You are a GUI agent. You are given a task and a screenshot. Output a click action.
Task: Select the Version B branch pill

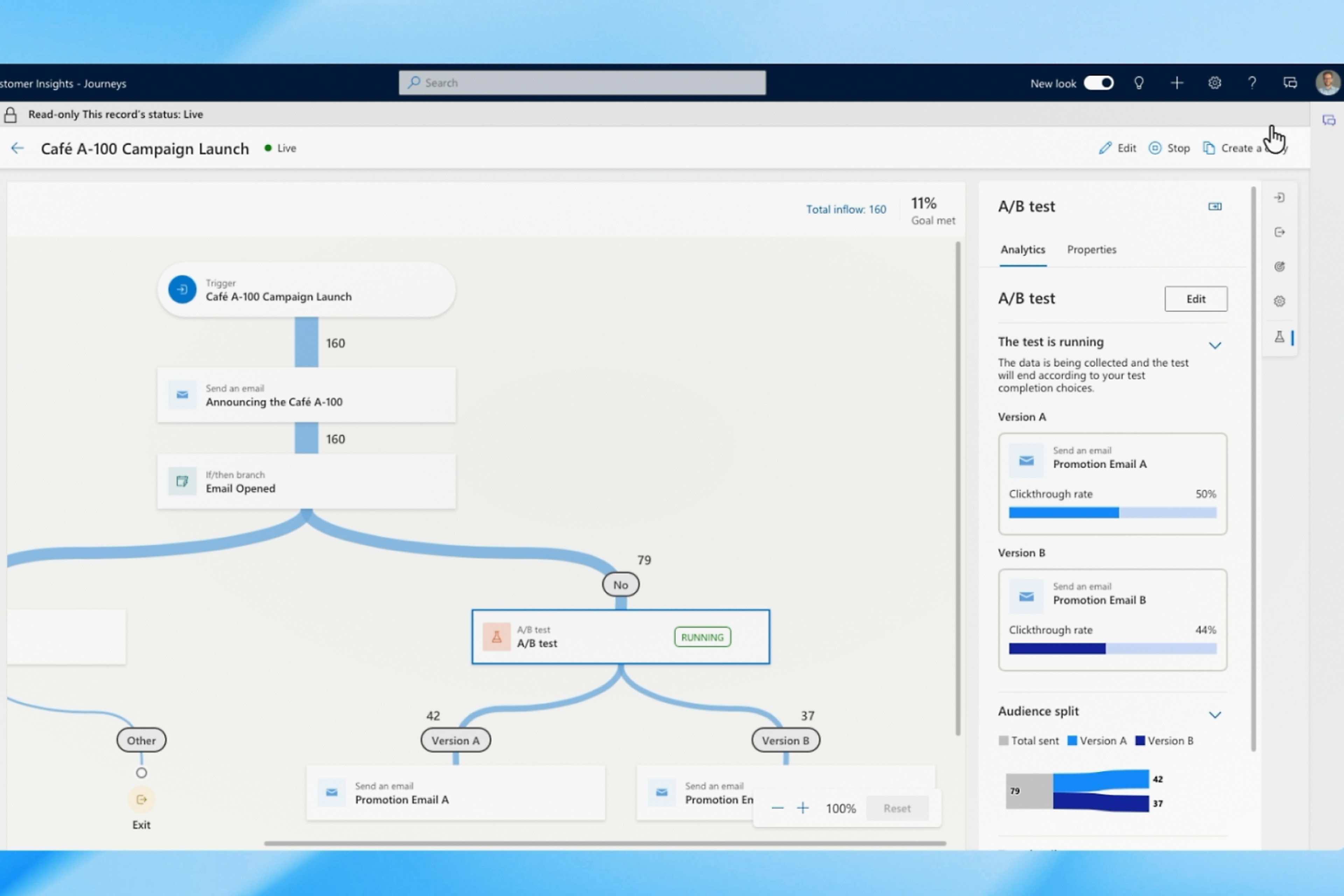(x=785, y=740)
